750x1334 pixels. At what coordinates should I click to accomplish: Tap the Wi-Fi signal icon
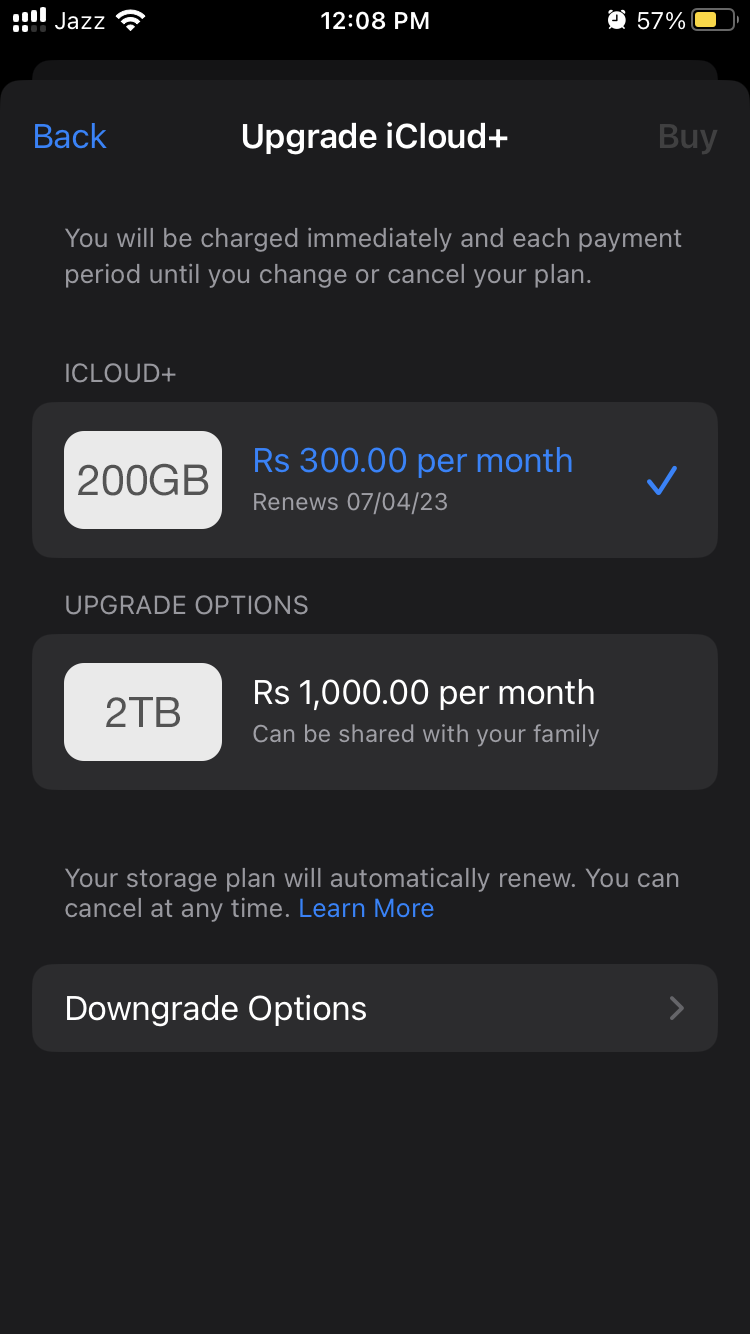coord(130,20)
